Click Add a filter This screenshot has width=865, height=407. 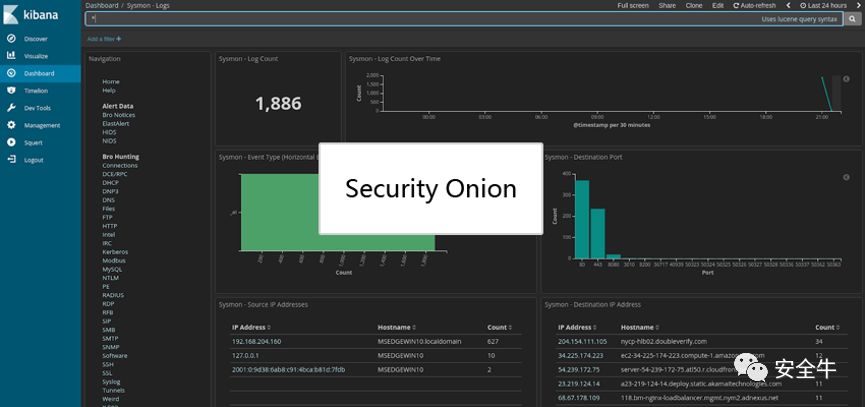(104, 39)
